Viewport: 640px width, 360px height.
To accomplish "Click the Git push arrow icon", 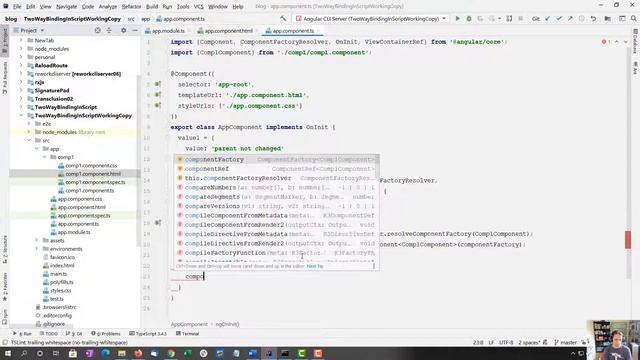I will (570, 18).
